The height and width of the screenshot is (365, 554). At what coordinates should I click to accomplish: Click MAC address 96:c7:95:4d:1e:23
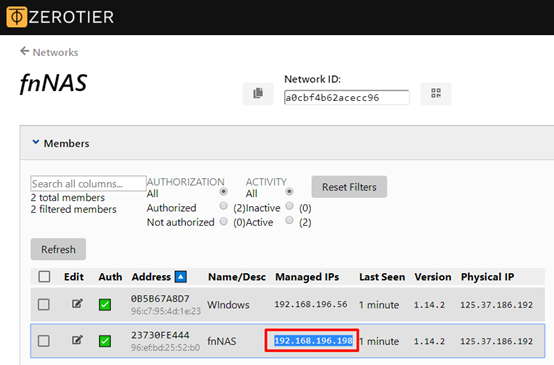[x=166, y=311]
